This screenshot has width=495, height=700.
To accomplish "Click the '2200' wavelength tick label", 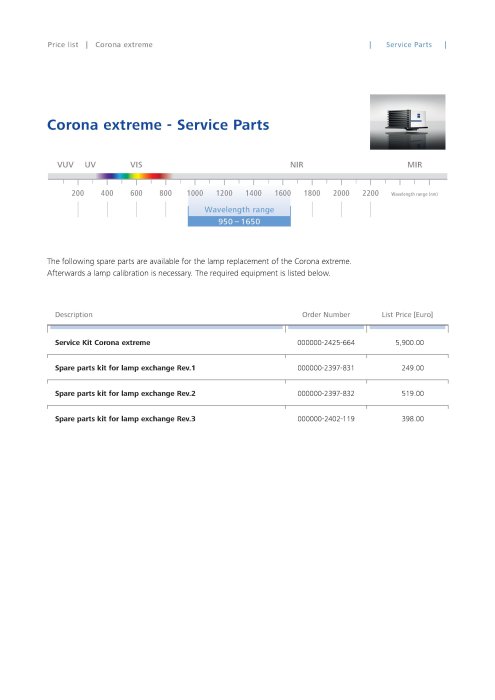I will point(370,193).
